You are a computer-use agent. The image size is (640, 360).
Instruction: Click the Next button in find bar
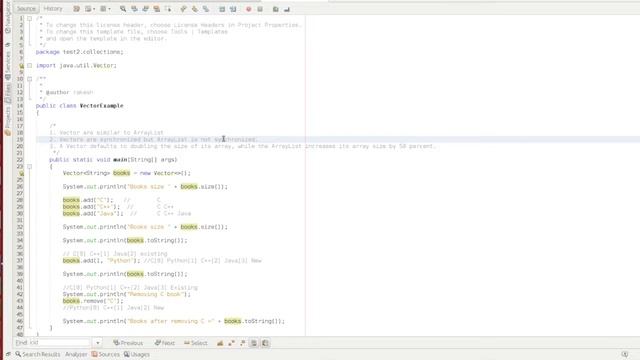tap(164, 343)
